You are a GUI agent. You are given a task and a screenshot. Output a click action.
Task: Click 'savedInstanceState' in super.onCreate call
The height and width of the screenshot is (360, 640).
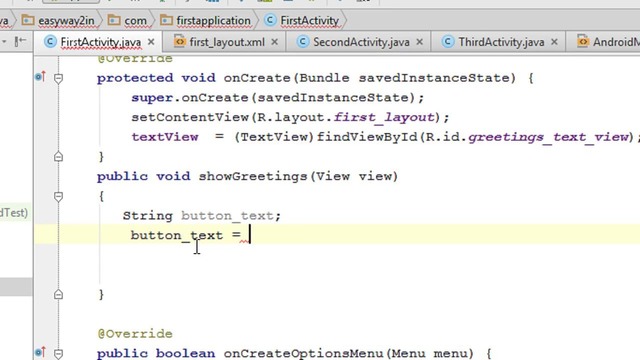click(333, 98)
